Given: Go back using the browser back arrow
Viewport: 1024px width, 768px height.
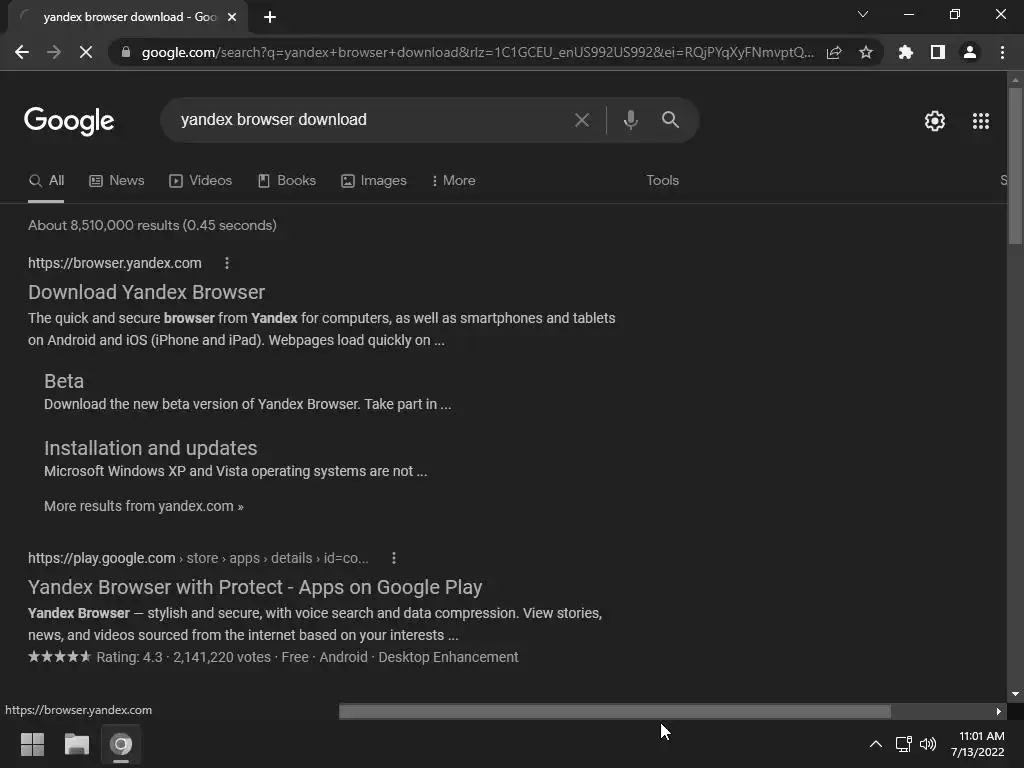Looking at the screenshot, I should click(x=22, y=52).
